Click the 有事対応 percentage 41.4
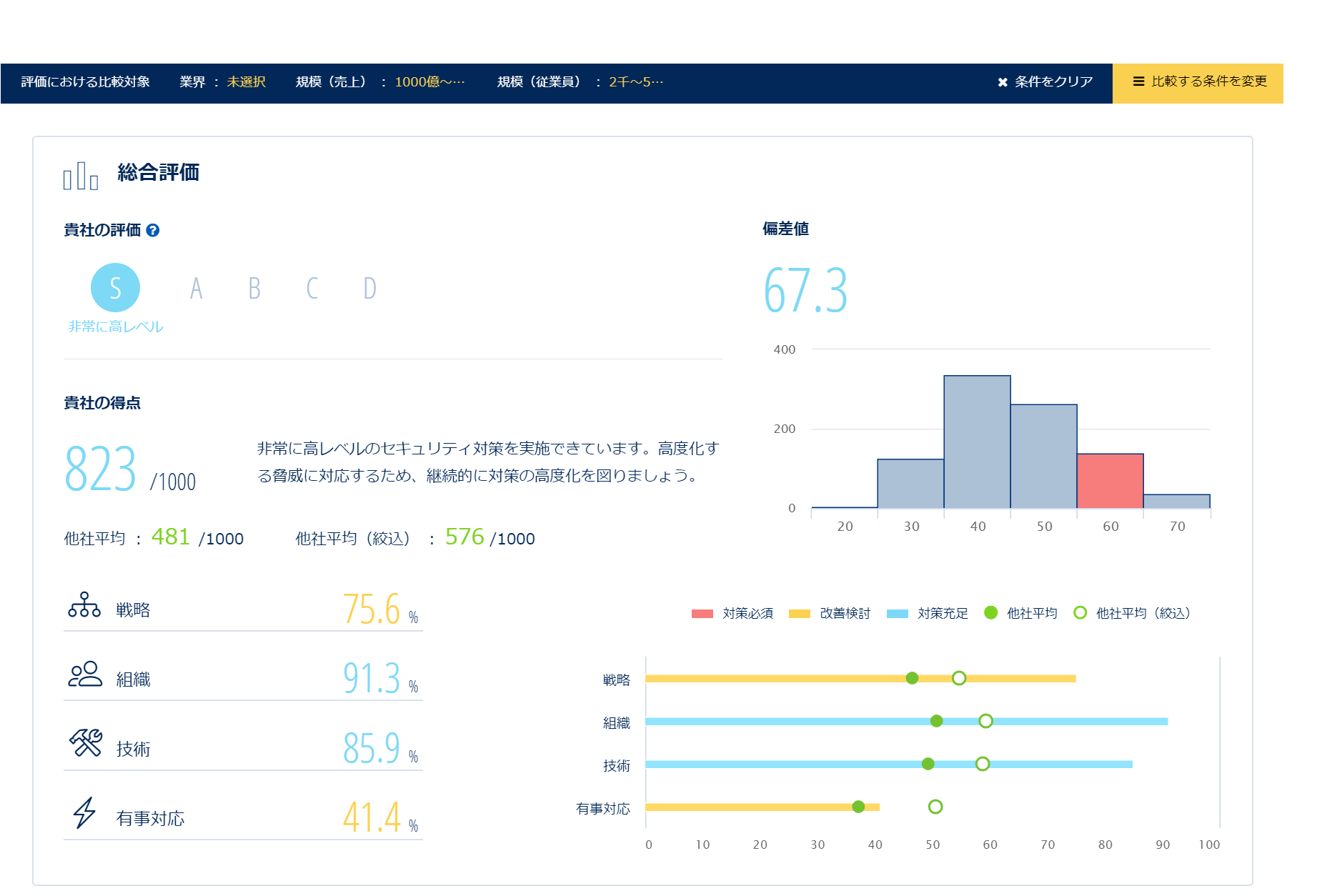1342x896 pixels. [x=371, y=818]
